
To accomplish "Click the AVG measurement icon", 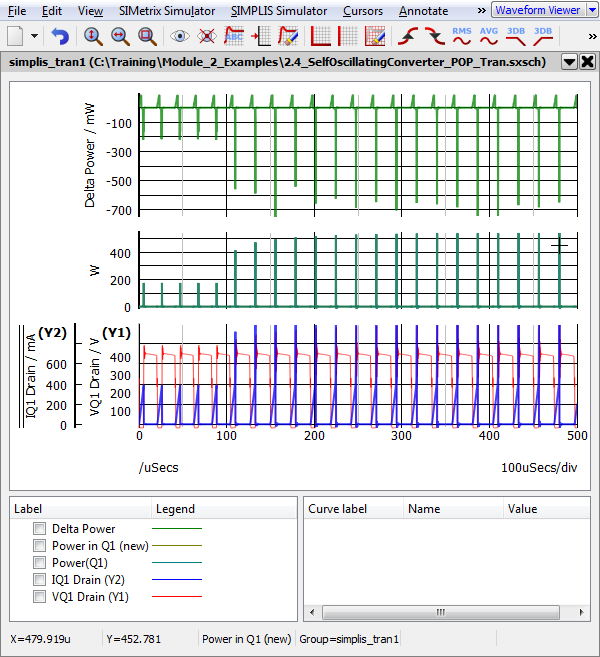I will (x=489, y=36).
